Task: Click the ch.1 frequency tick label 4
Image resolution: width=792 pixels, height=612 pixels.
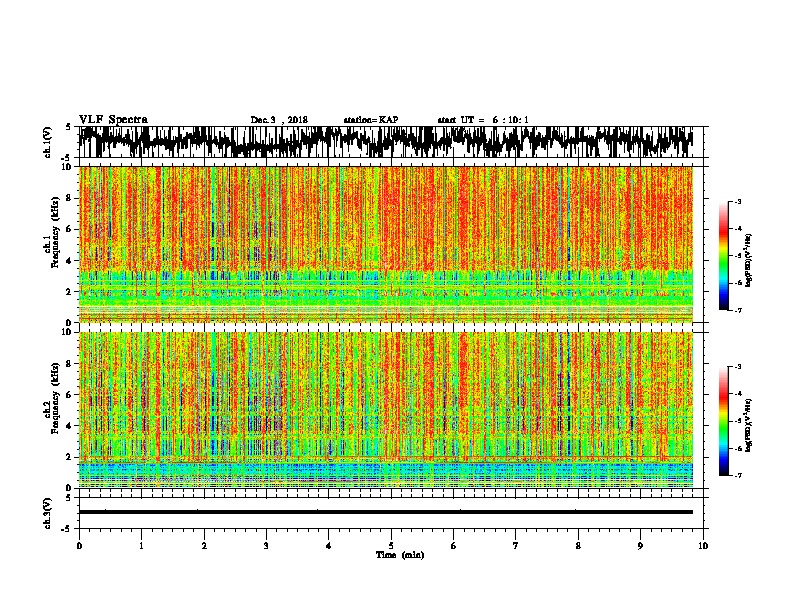Action: [70, 261]
